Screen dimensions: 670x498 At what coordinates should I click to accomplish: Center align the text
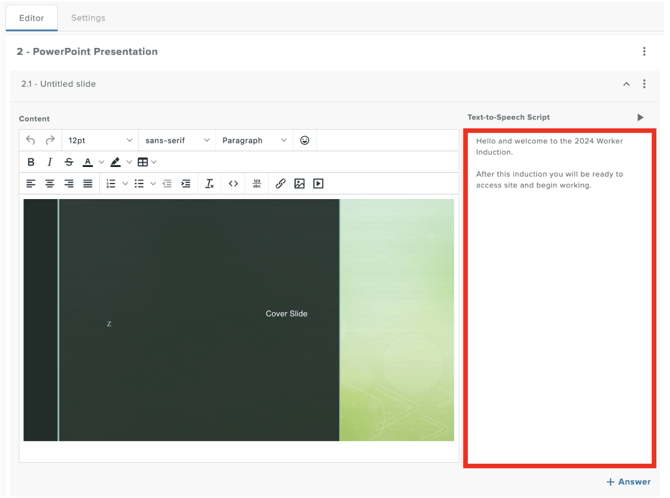pyautogui.click(x=50, y=184)
